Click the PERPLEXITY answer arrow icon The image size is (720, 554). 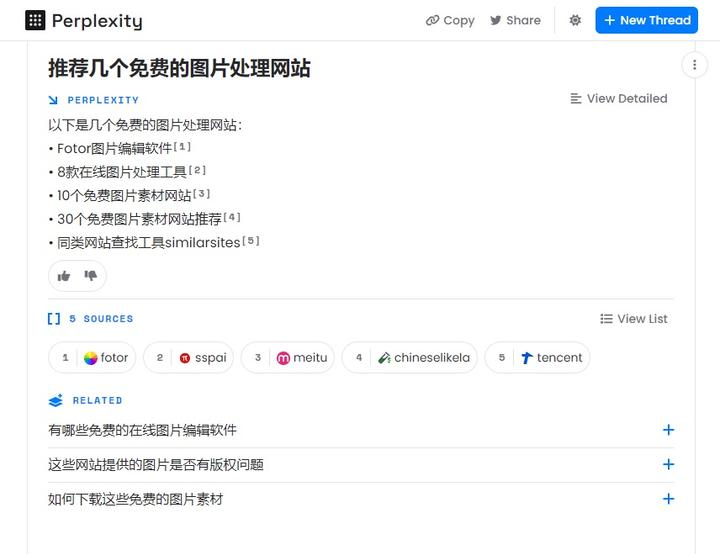(53, 100)
